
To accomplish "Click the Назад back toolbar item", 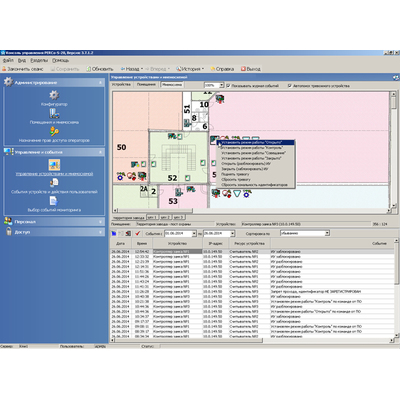I will (132, 69).
